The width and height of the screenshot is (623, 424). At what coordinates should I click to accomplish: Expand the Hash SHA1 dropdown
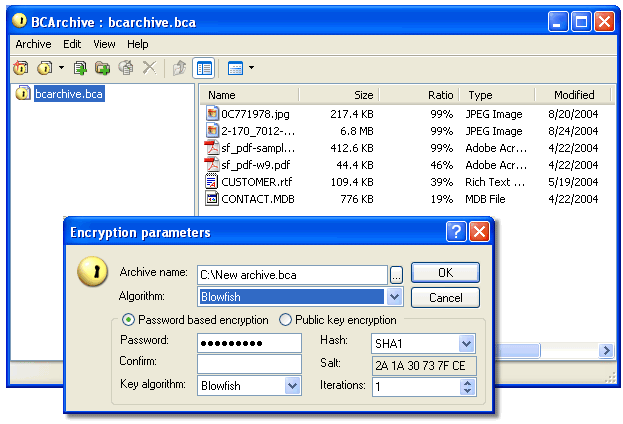coord(466,343)
